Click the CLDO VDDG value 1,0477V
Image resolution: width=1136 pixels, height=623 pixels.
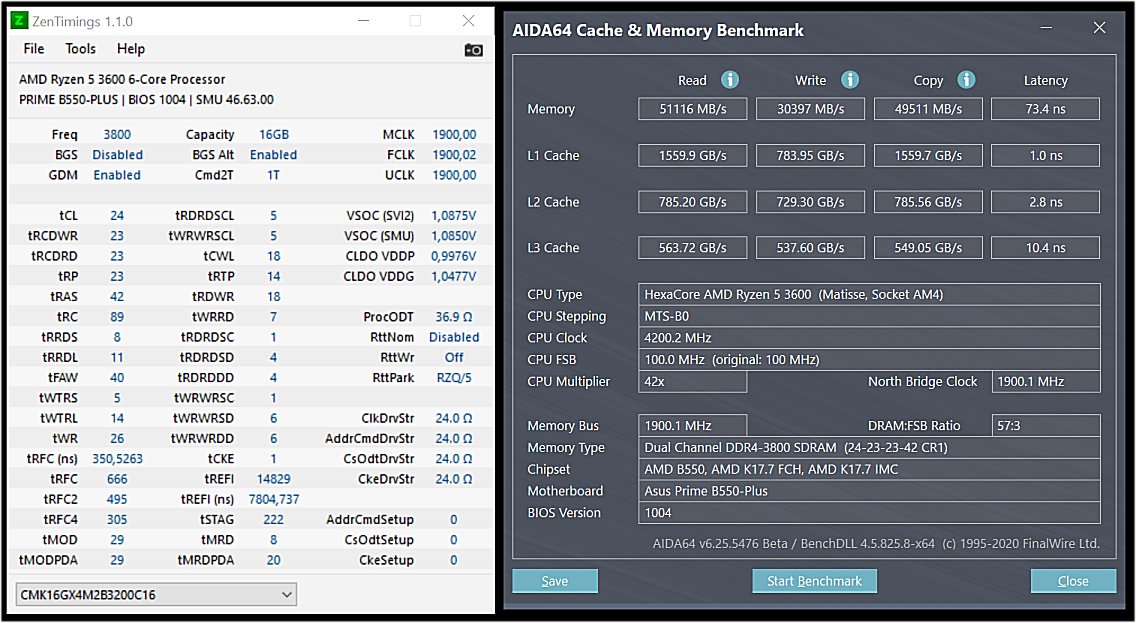click(454, 276)
